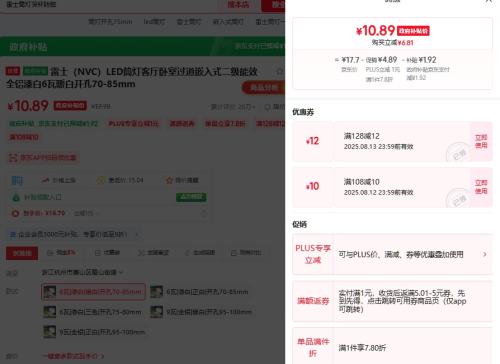
Task: Click the ¥10 coupon amount
Action: tap(312, 186)
